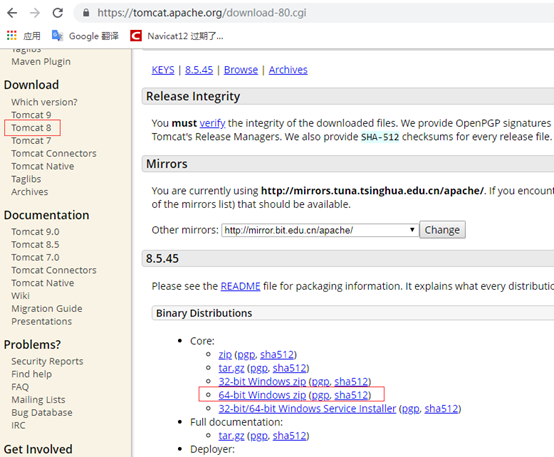Click the browser forward arrow
The height and width of the screenshot is (457, 554).
(35, 13)
